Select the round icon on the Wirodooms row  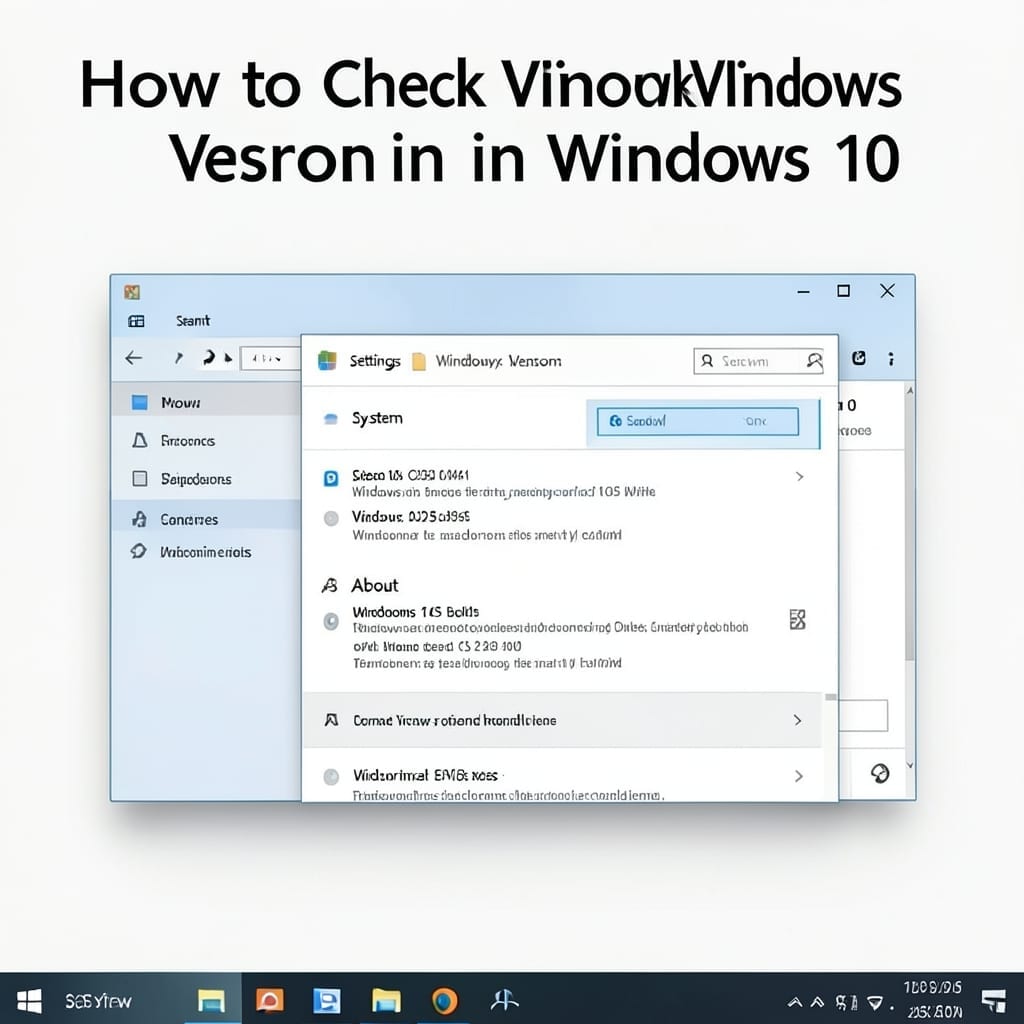coord(331,620)
